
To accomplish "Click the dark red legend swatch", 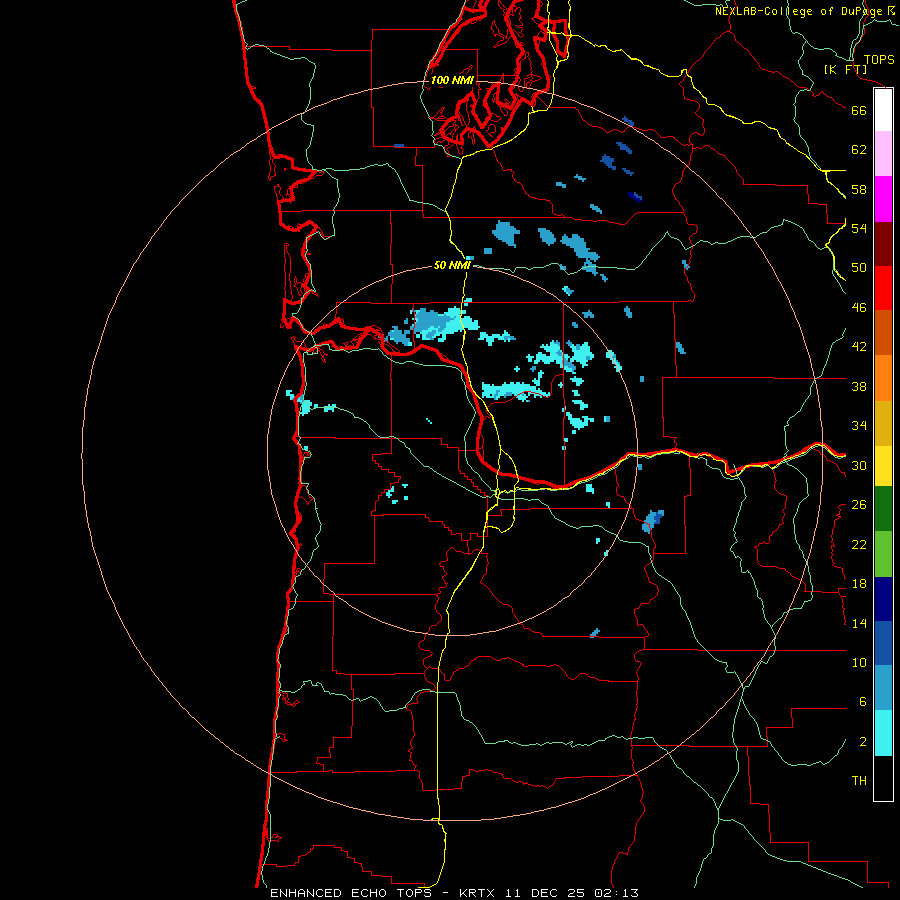I will [x=883, y=244].
